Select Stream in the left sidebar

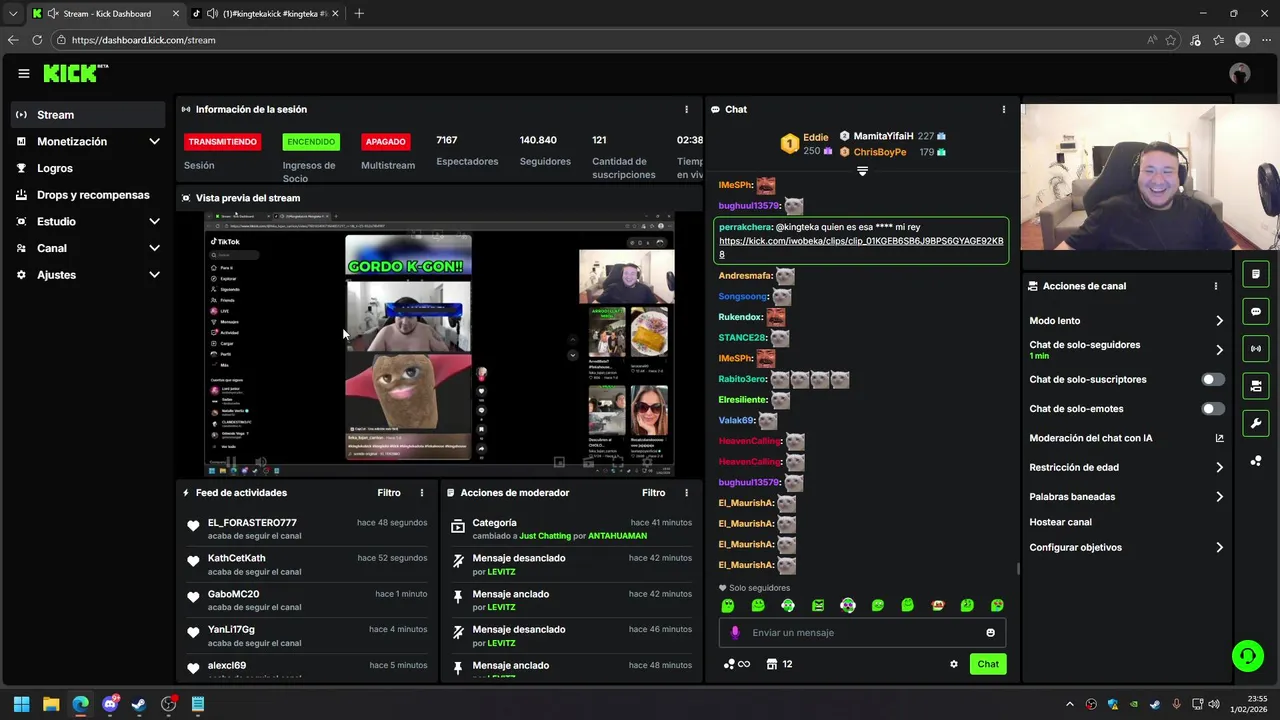(x=88, y=115)
